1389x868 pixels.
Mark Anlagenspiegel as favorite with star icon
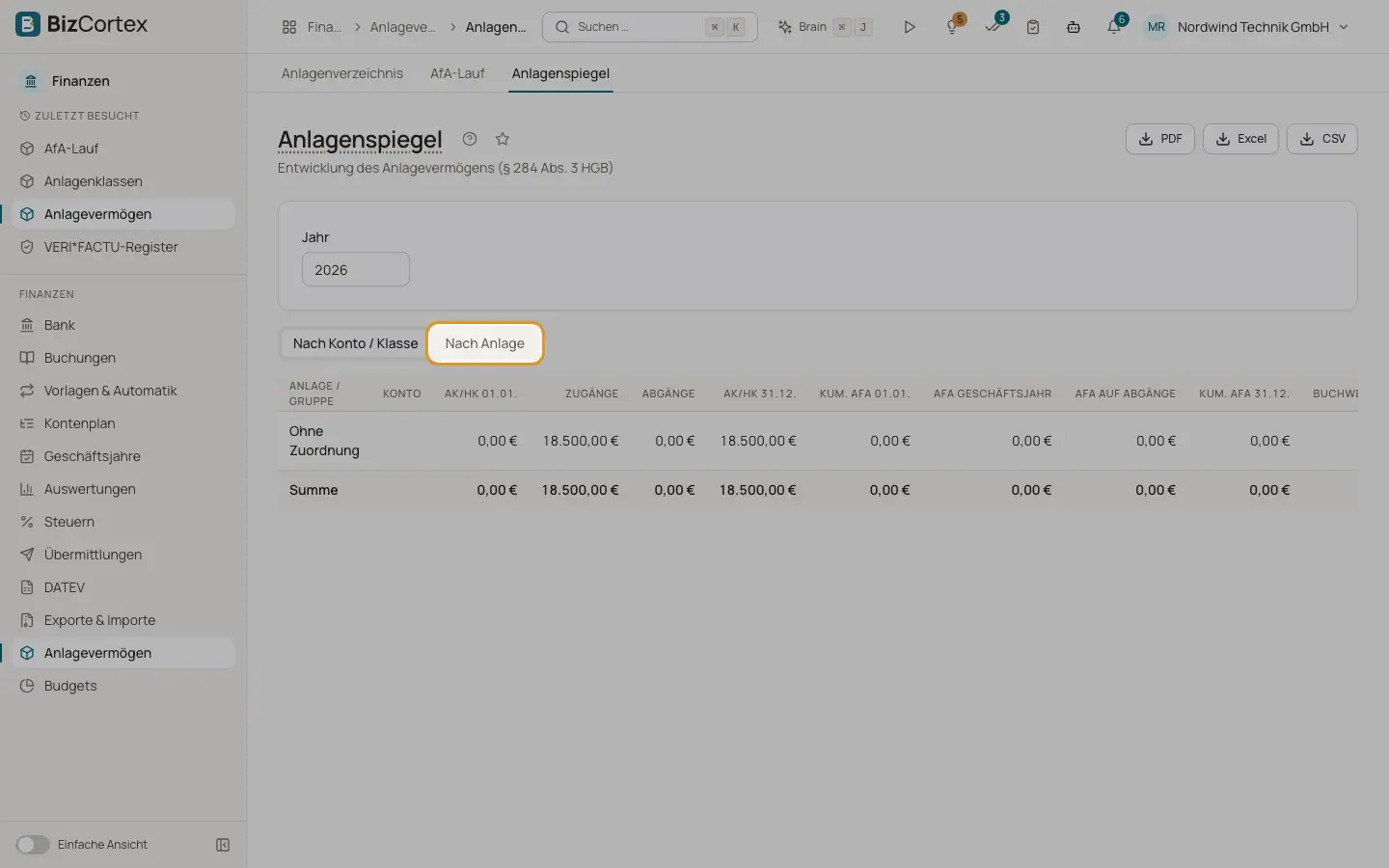503,139
